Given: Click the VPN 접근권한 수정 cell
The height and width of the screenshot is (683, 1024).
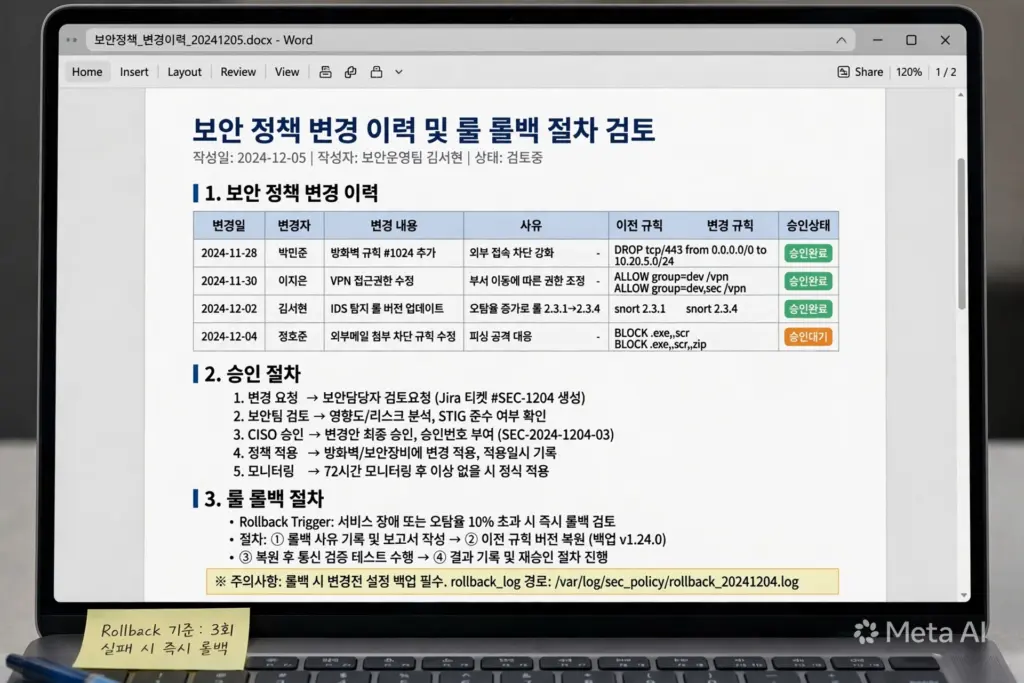Looking at the screenshot, I should pos(394,281).
